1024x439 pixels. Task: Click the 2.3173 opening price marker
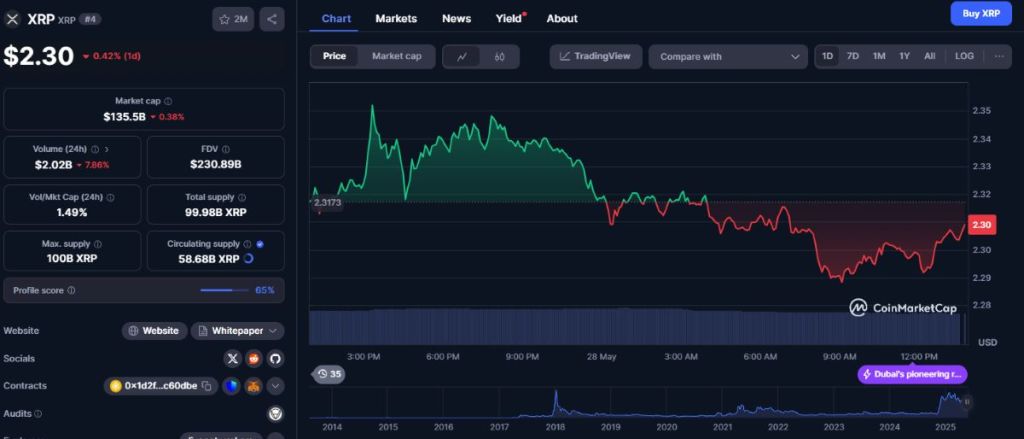point(327,203)
